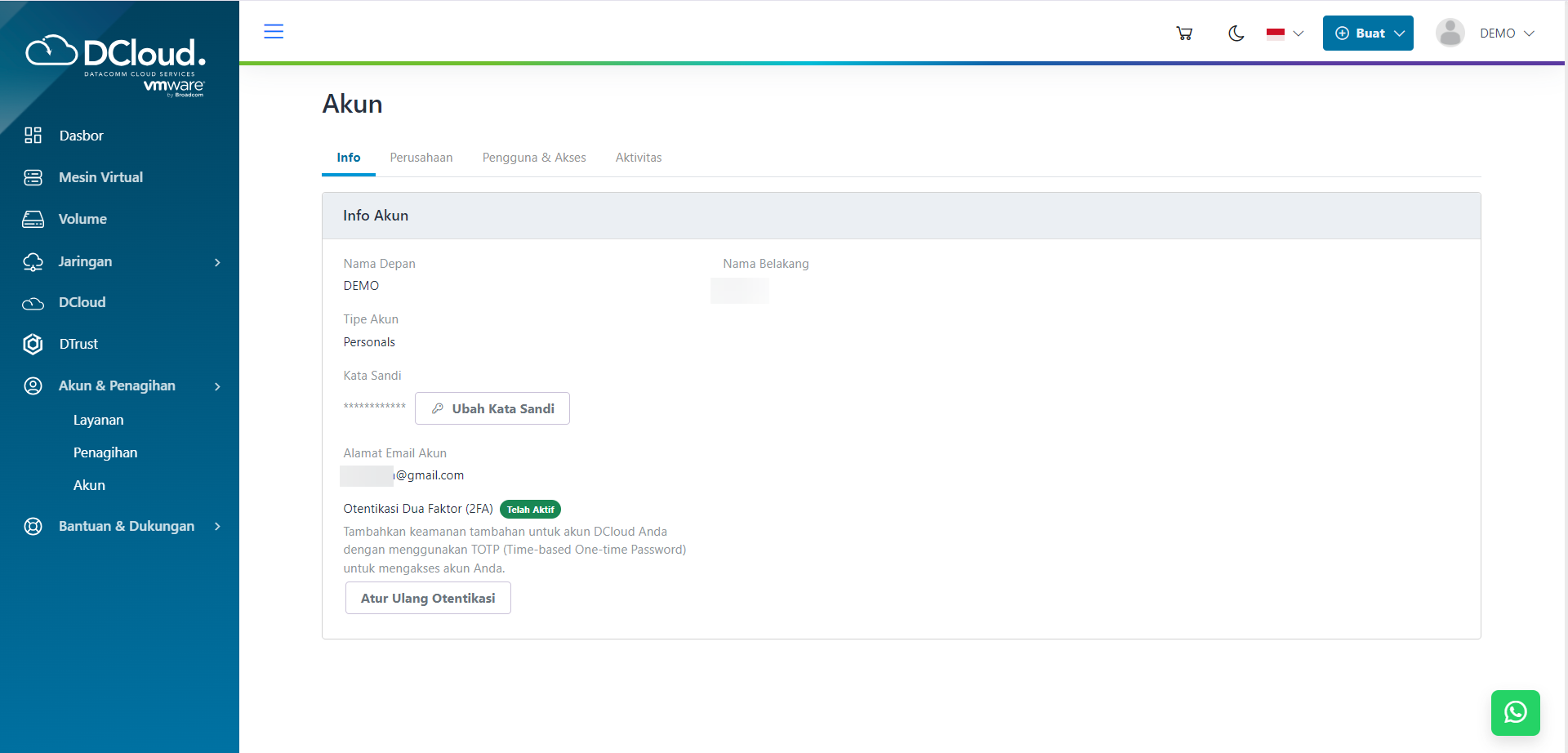Open the shopping cart icon
The image size is (1568, 753).
tap(1184, 33)
